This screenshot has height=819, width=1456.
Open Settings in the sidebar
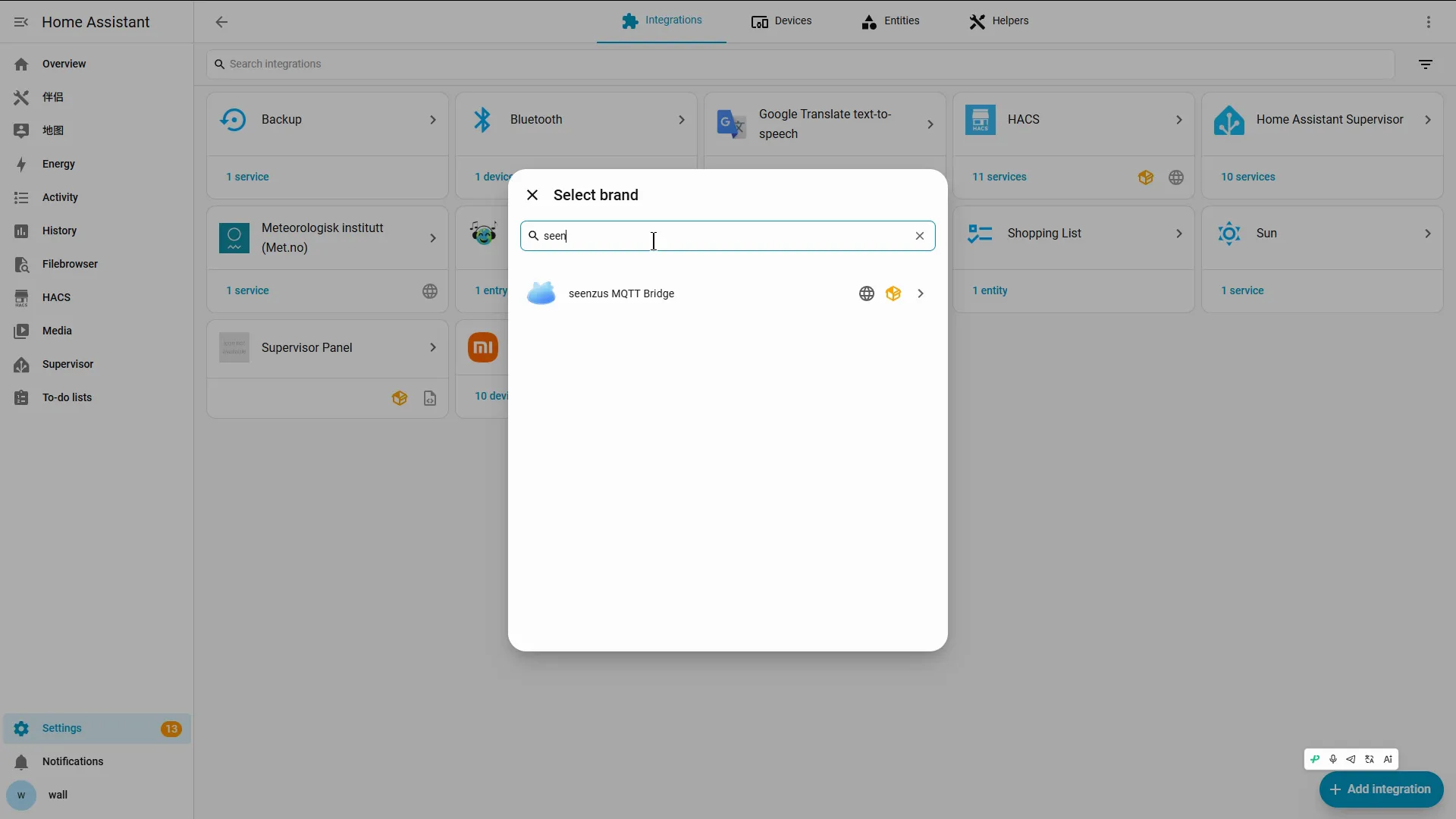tap(96, 729)
